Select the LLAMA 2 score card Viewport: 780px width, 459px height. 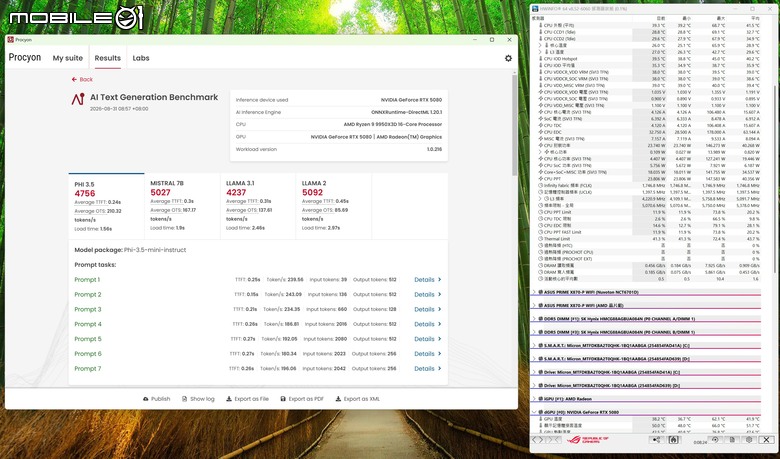click(333, 206)
